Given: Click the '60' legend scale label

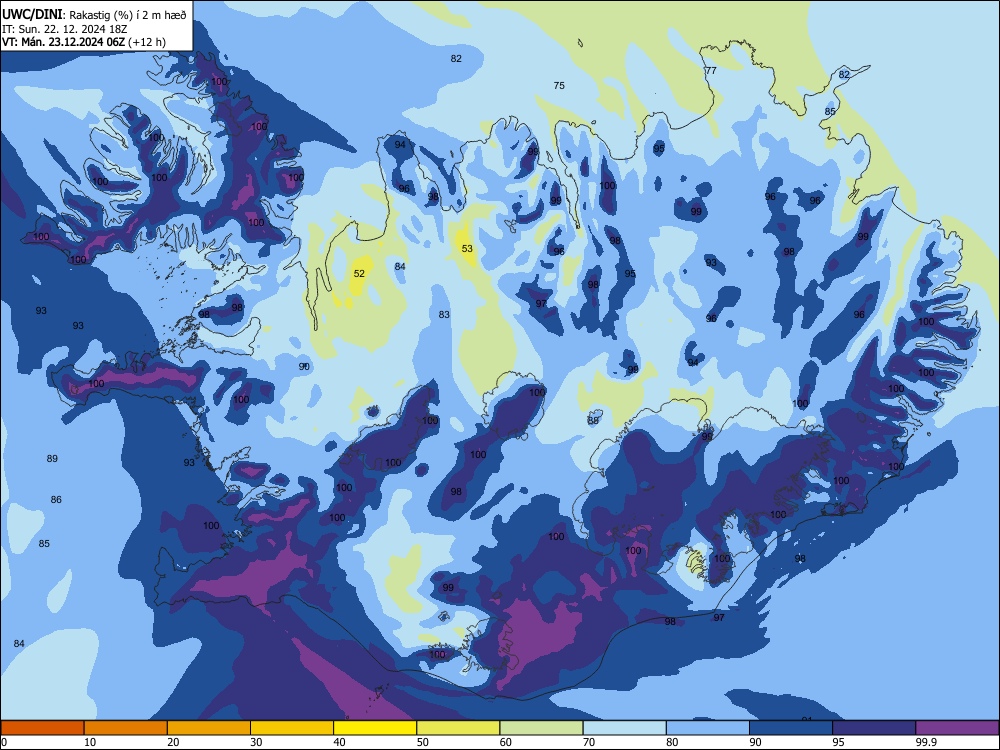Looking at the screenshot, I should (x=506, y=742).
